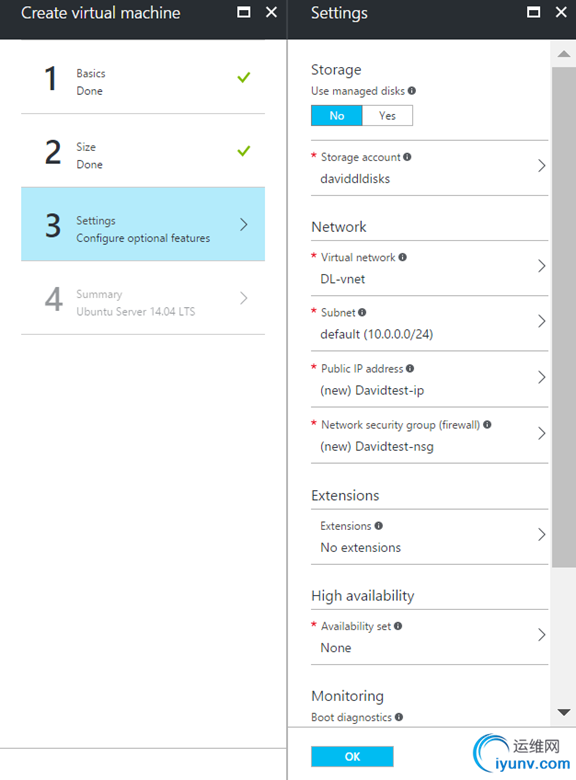Click info icon next to Subnet label
This screenshot has width=576, height=780.
pyautogui.click(x=362, y=312)
